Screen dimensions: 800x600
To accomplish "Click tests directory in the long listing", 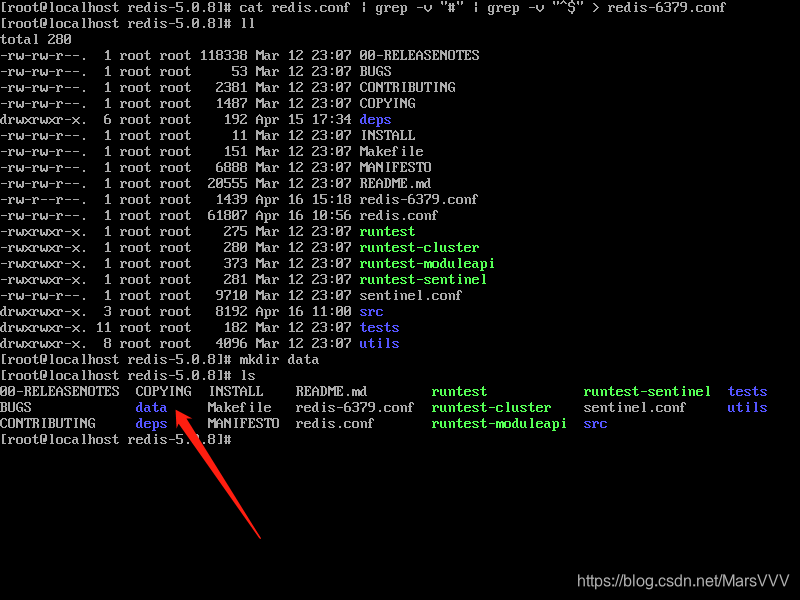I will click(380, 327).
